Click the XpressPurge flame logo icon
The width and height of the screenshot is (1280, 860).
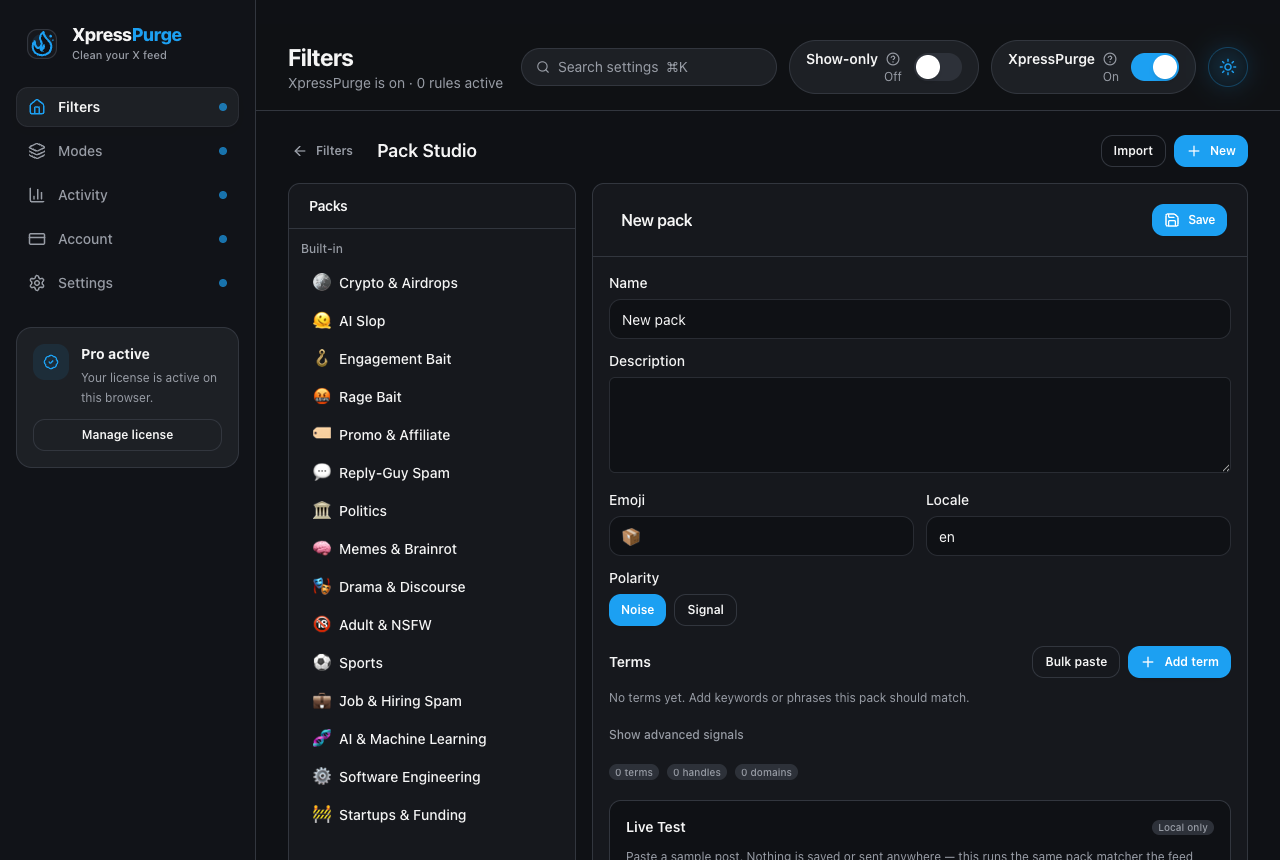(42, 44)
